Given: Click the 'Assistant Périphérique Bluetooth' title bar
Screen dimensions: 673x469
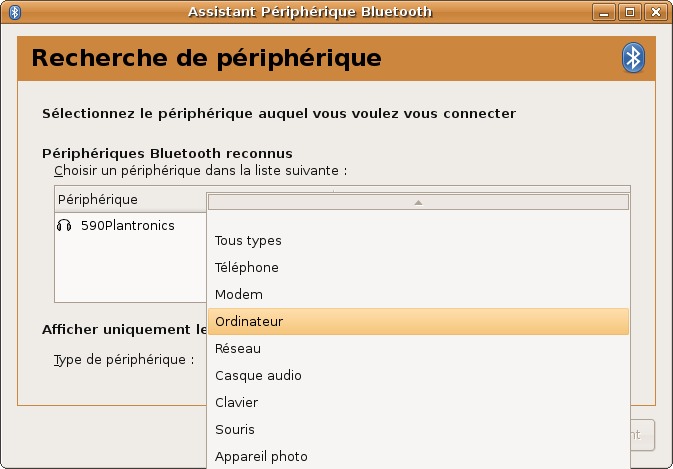Looking at the screenshot, I should 310,12.
